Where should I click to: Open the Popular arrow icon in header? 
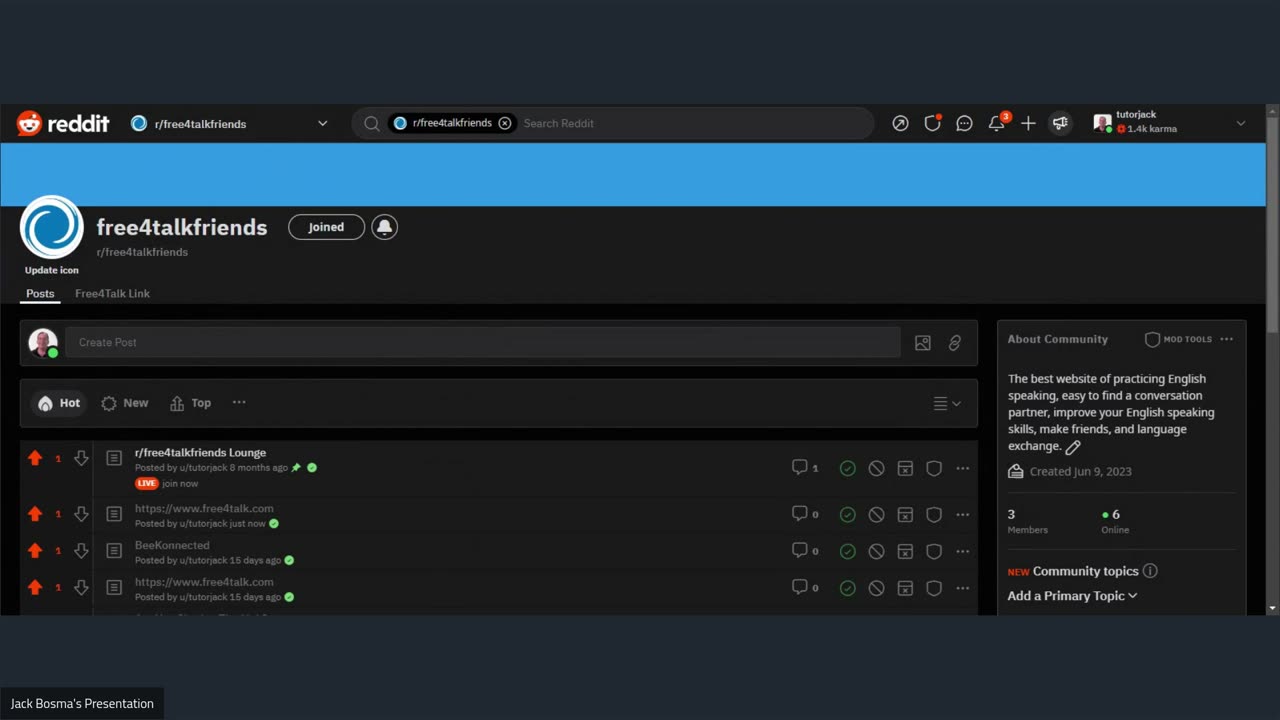[900, 123]
